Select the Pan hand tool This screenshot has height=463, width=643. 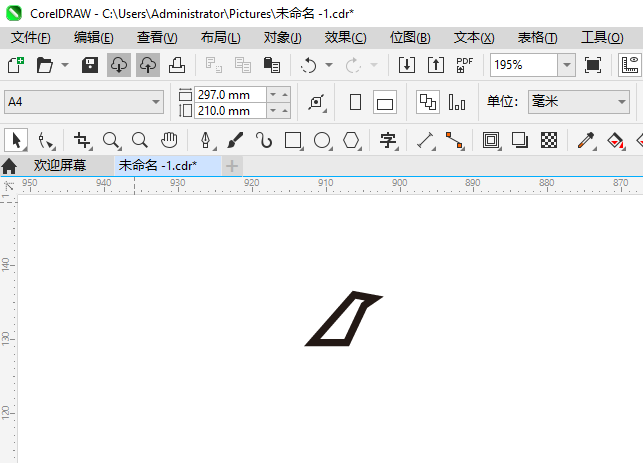(169, 140)
